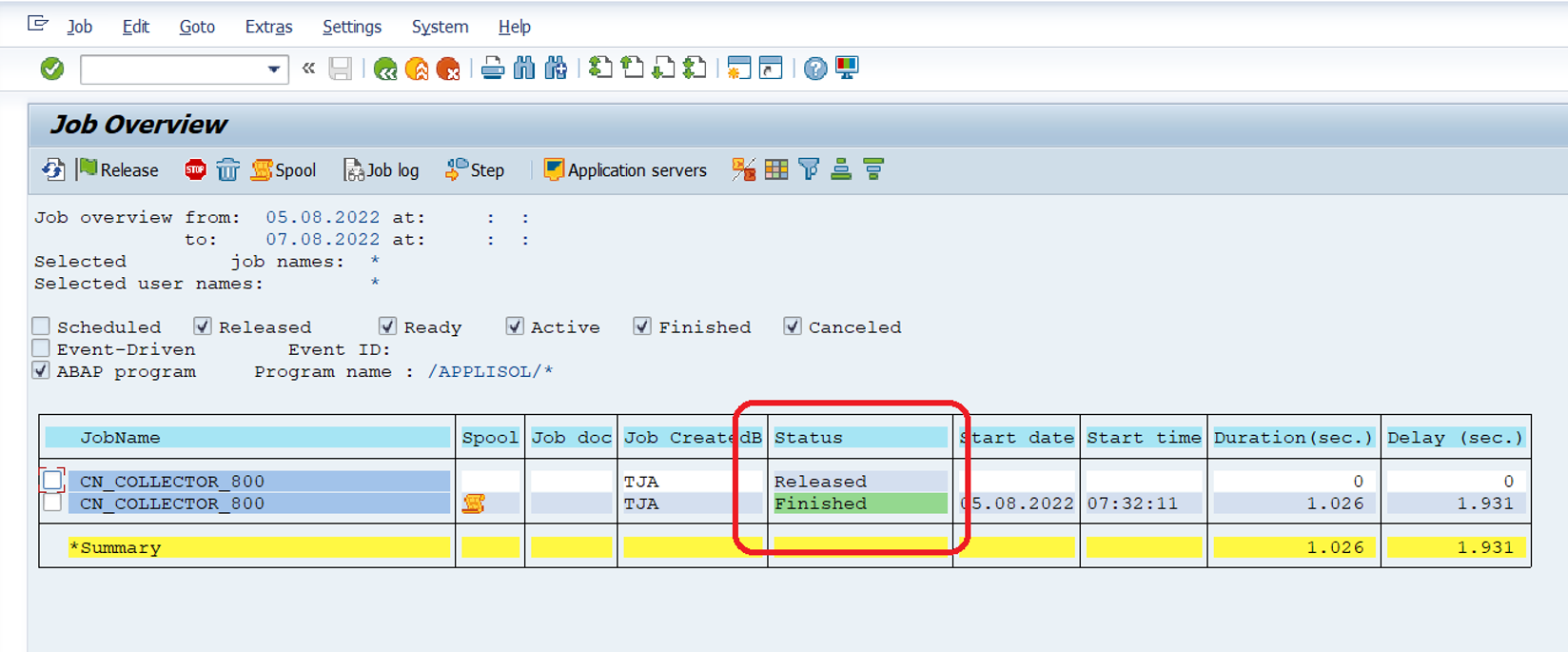Click the Print icon in toolbar

(492, 69)
